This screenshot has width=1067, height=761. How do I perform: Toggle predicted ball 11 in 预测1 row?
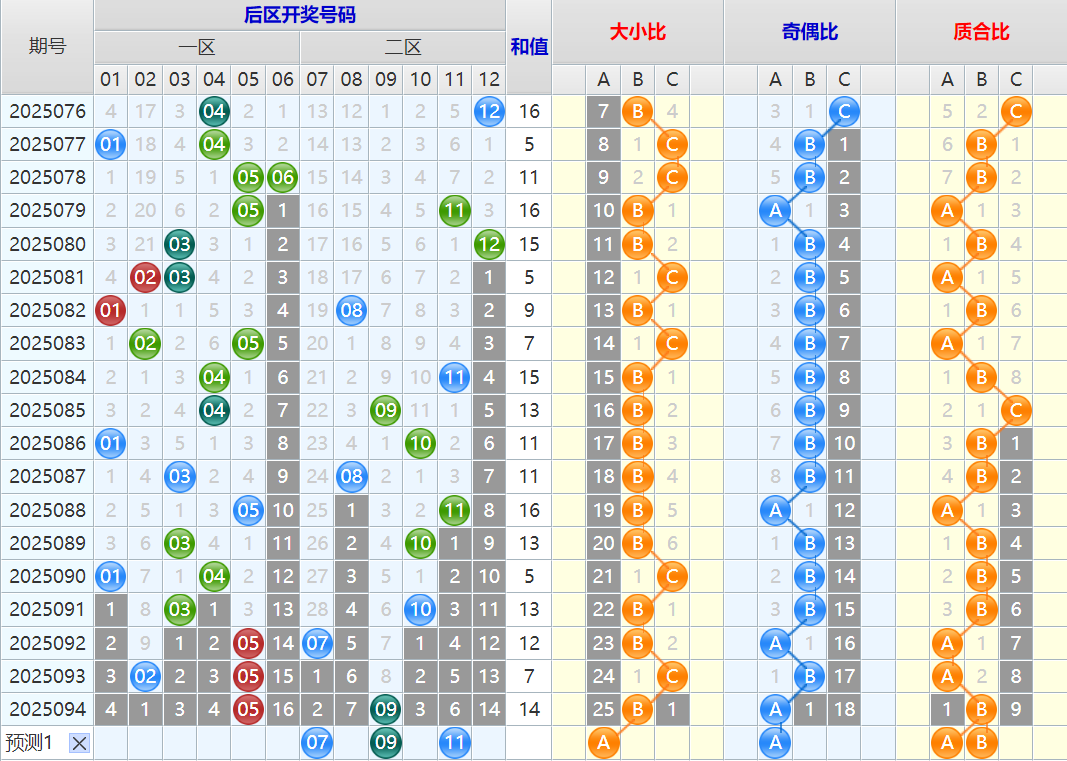click(455, 743)
